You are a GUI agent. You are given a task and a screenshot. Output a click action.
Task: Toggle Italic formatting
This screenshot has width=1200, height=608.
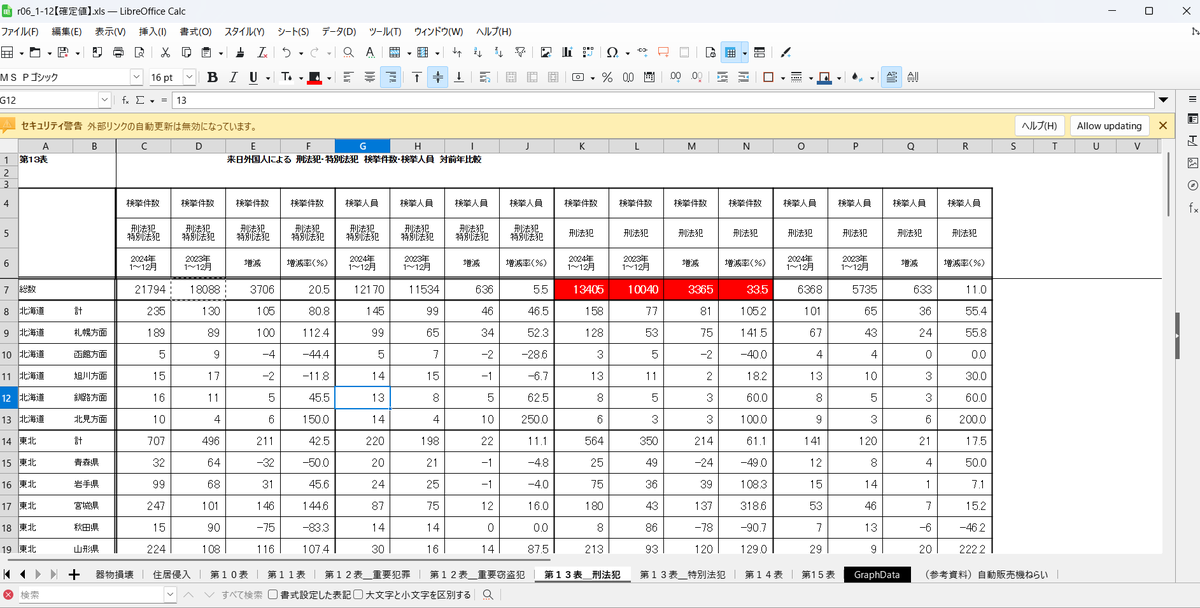pyautogui.click(x=232, y=77)
